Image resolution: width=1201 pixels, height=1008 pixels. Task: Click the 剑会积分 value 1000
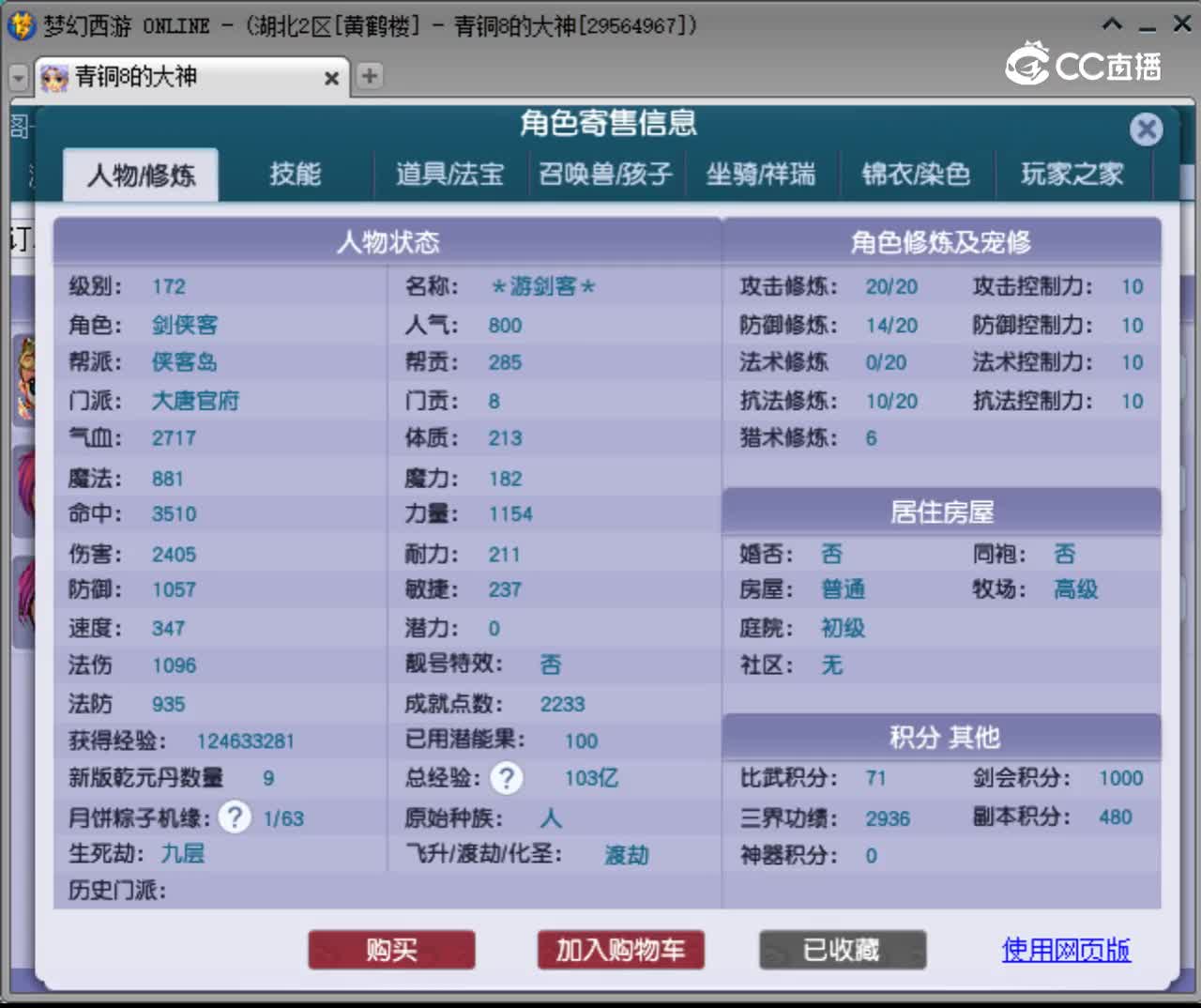(1121, 778)
